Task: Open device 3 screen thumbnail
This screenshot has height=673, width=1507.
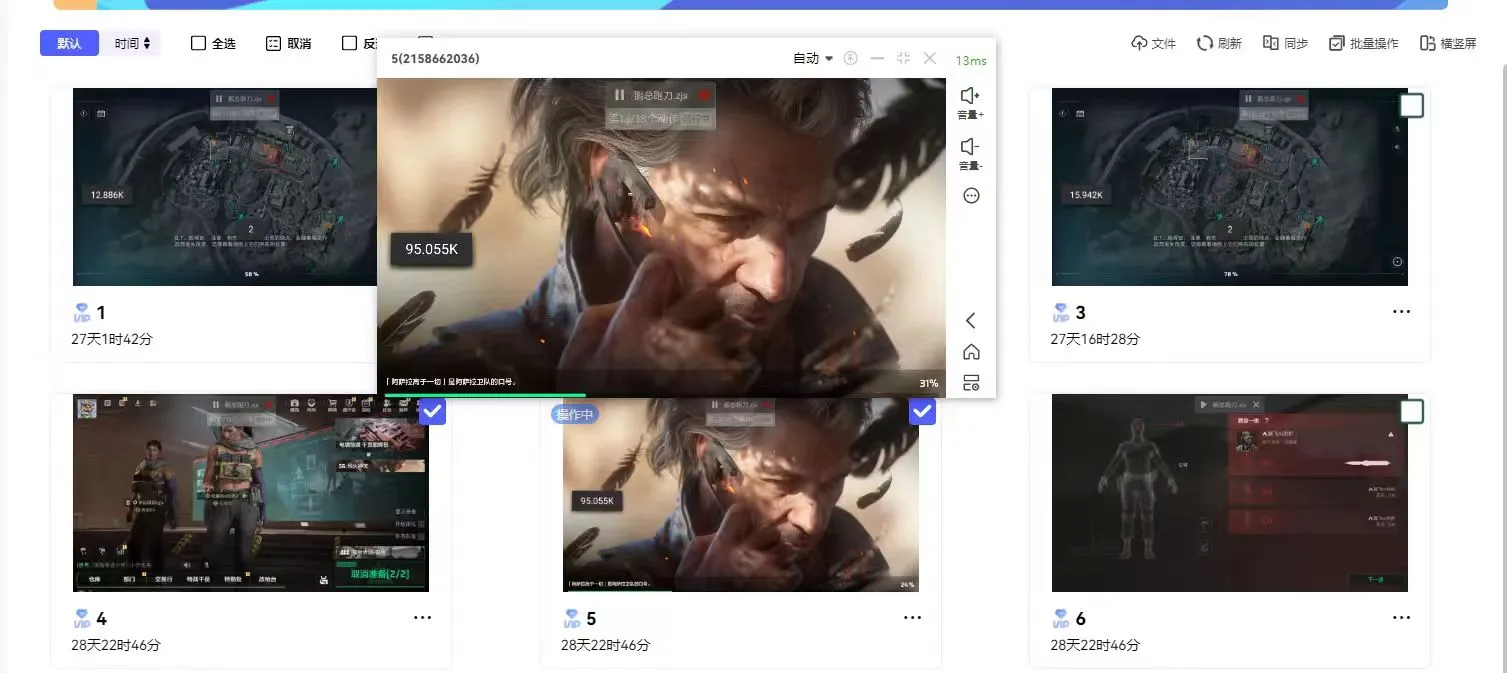Action: tap(1229, 186)
